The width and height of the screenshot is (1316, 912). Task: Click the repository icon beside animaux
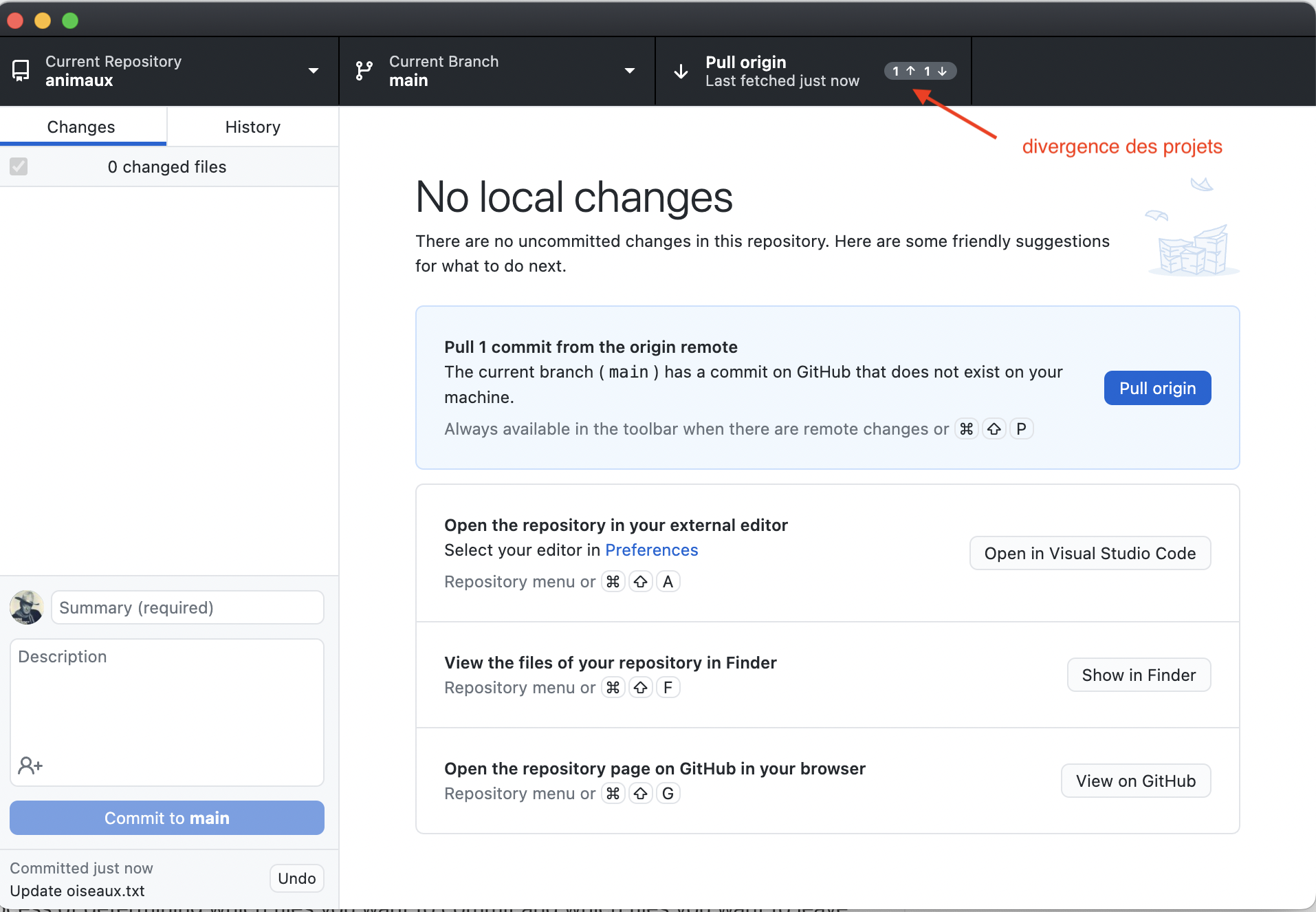pyautogui.click(x=21, y=71)
